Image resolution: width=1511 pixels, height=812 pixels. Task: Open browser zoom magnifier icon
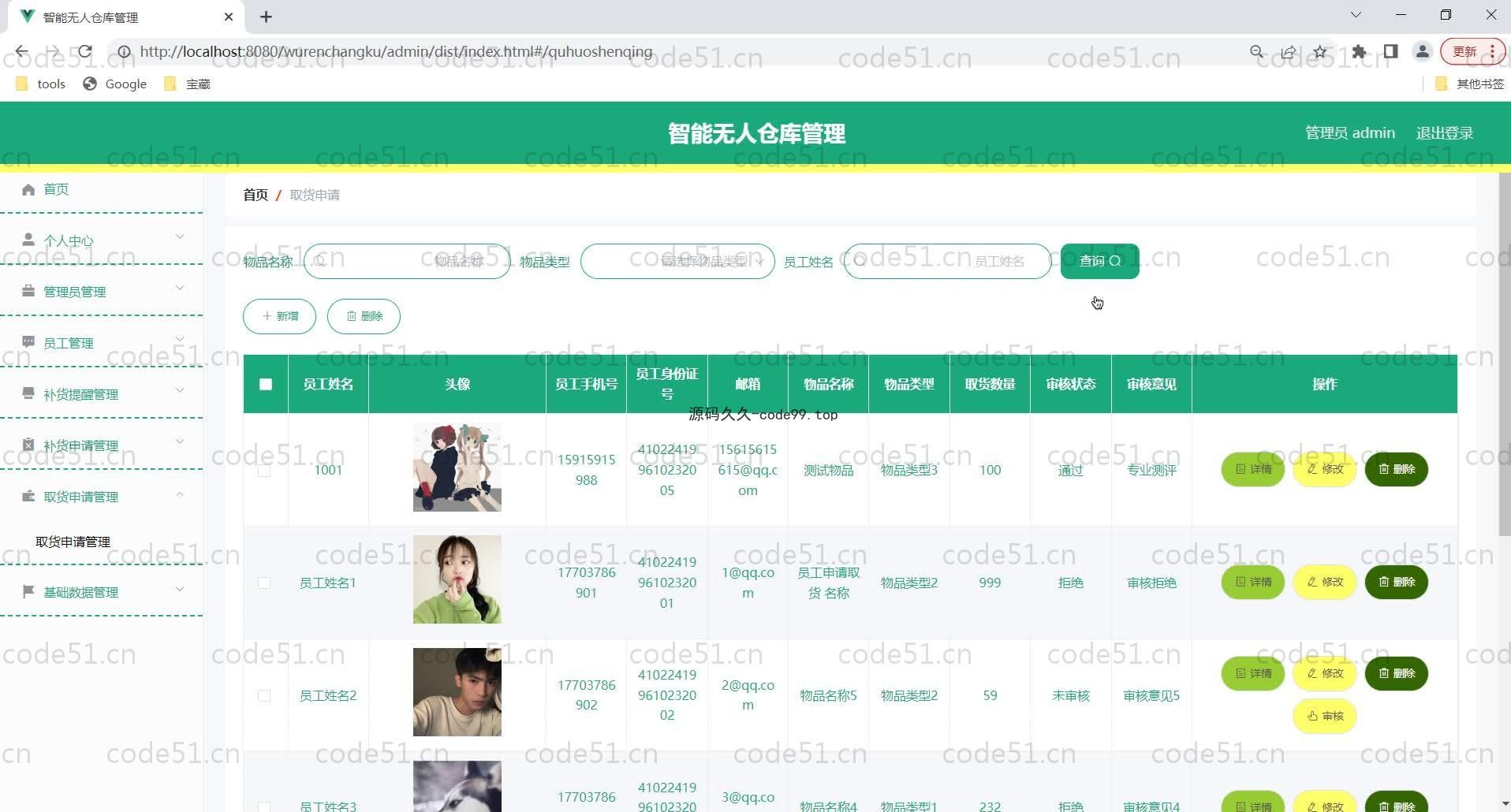pos(1257,52)
